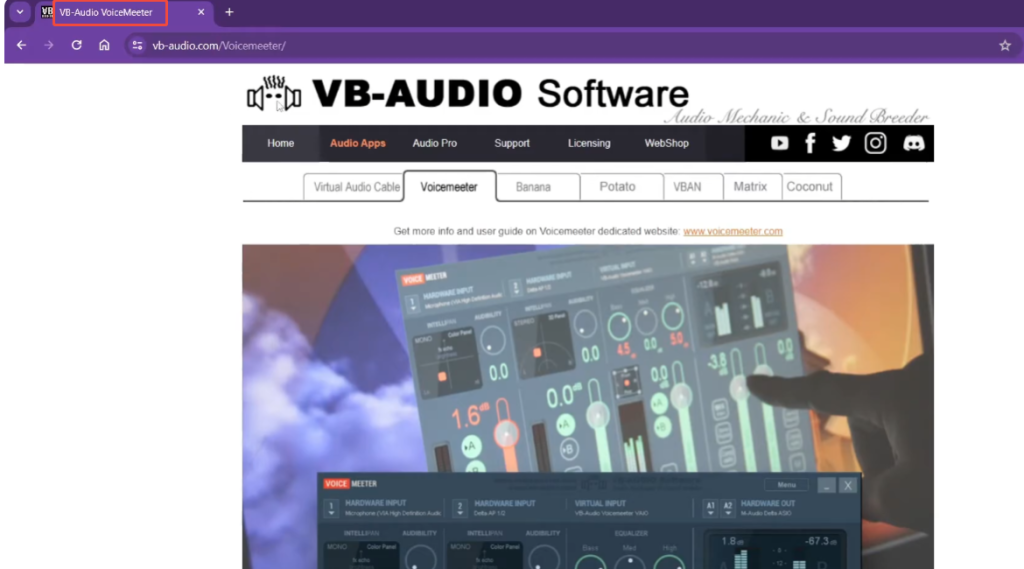Switch to the Potato tab
1024x569 pixels.
click(621, 187)
